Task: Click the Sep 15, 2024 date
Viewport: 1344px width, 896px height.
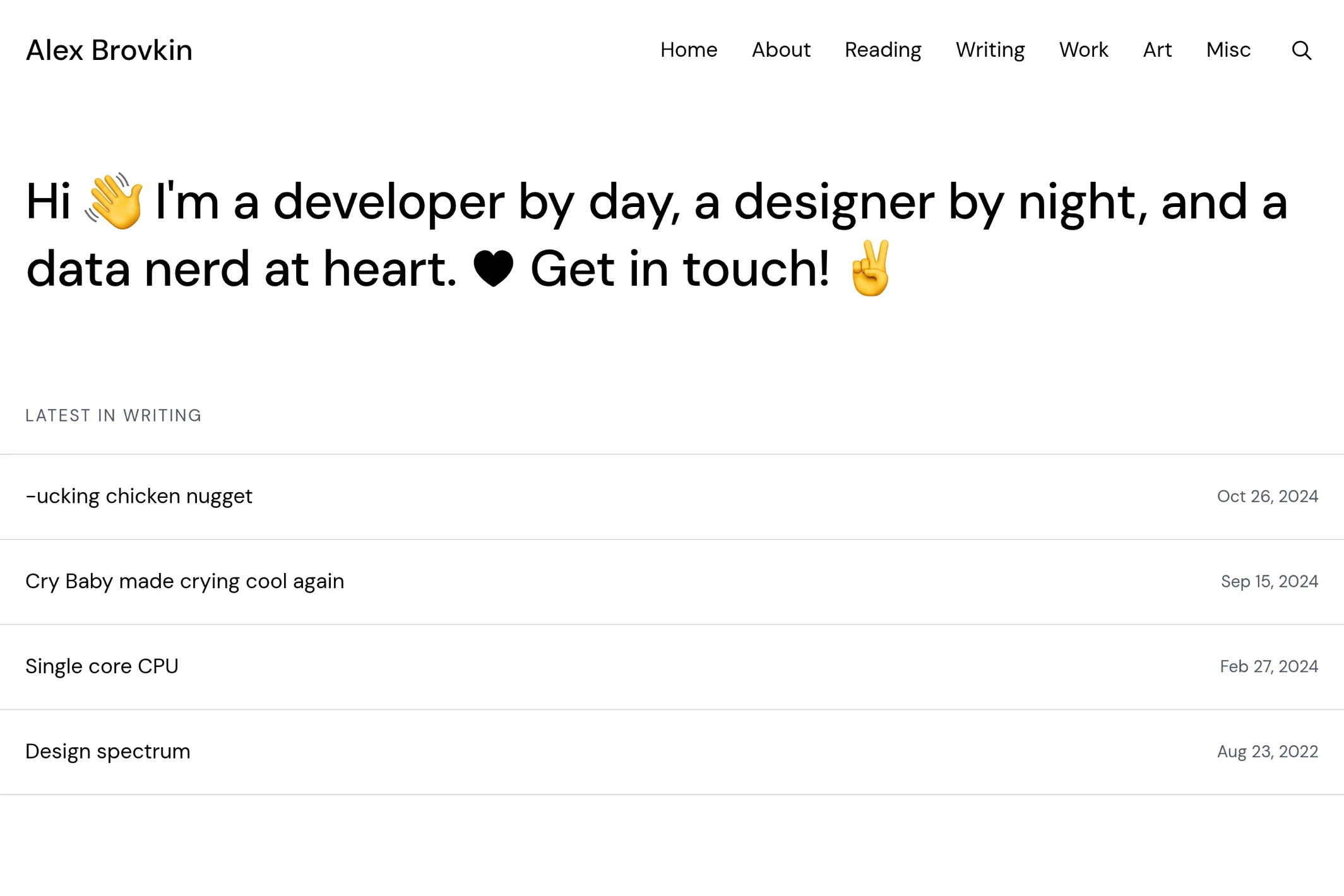Action: click(1269, 581)
